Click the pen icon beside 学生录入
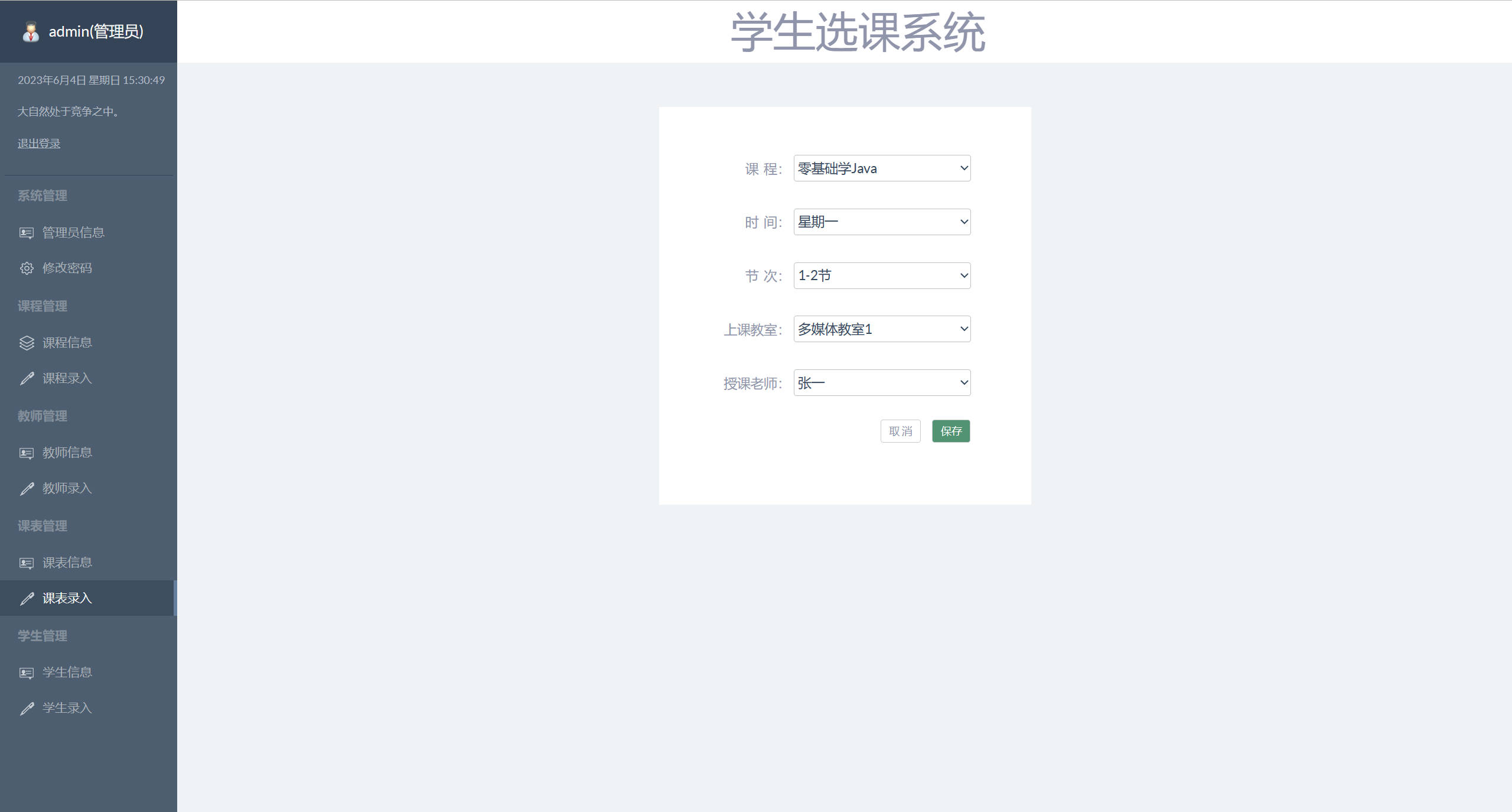 coord(27,707)
